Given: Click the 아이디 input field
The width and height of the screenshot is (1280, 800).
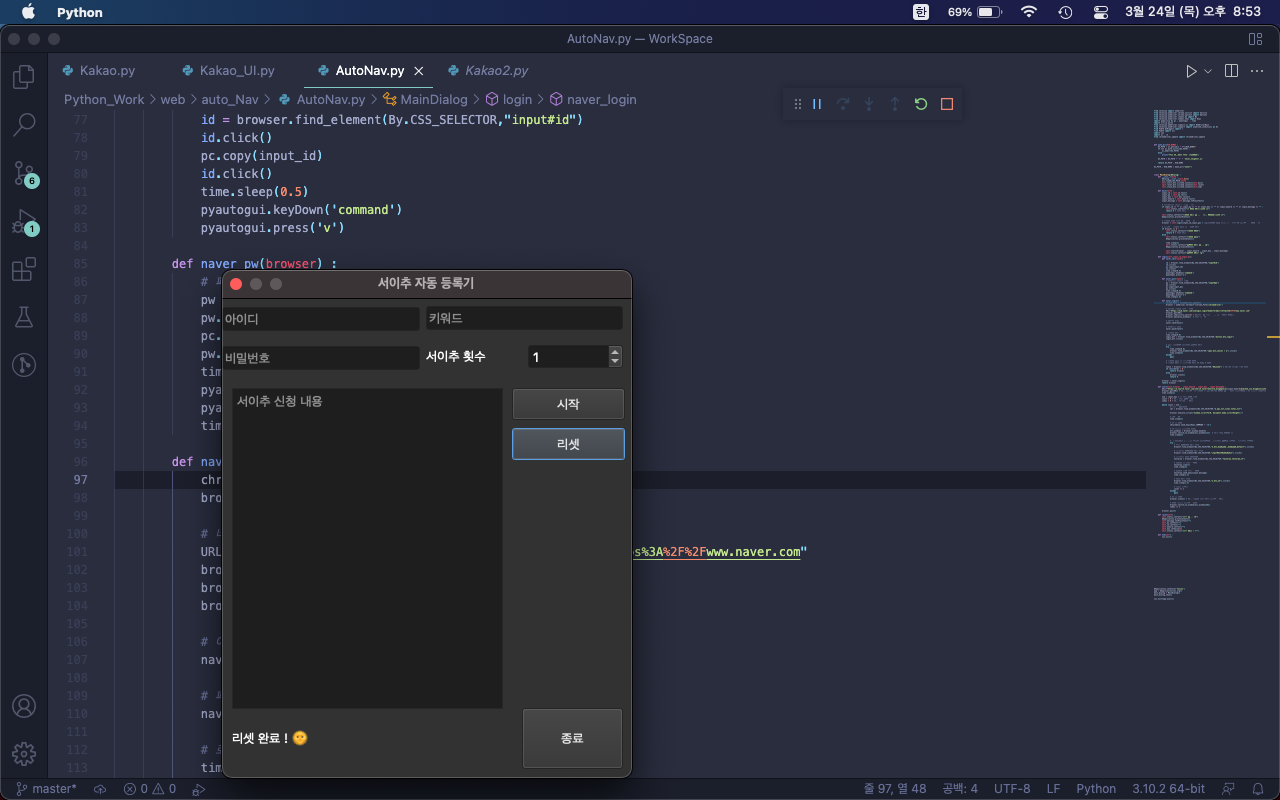Looking at the screenshot, I should 321,318.
